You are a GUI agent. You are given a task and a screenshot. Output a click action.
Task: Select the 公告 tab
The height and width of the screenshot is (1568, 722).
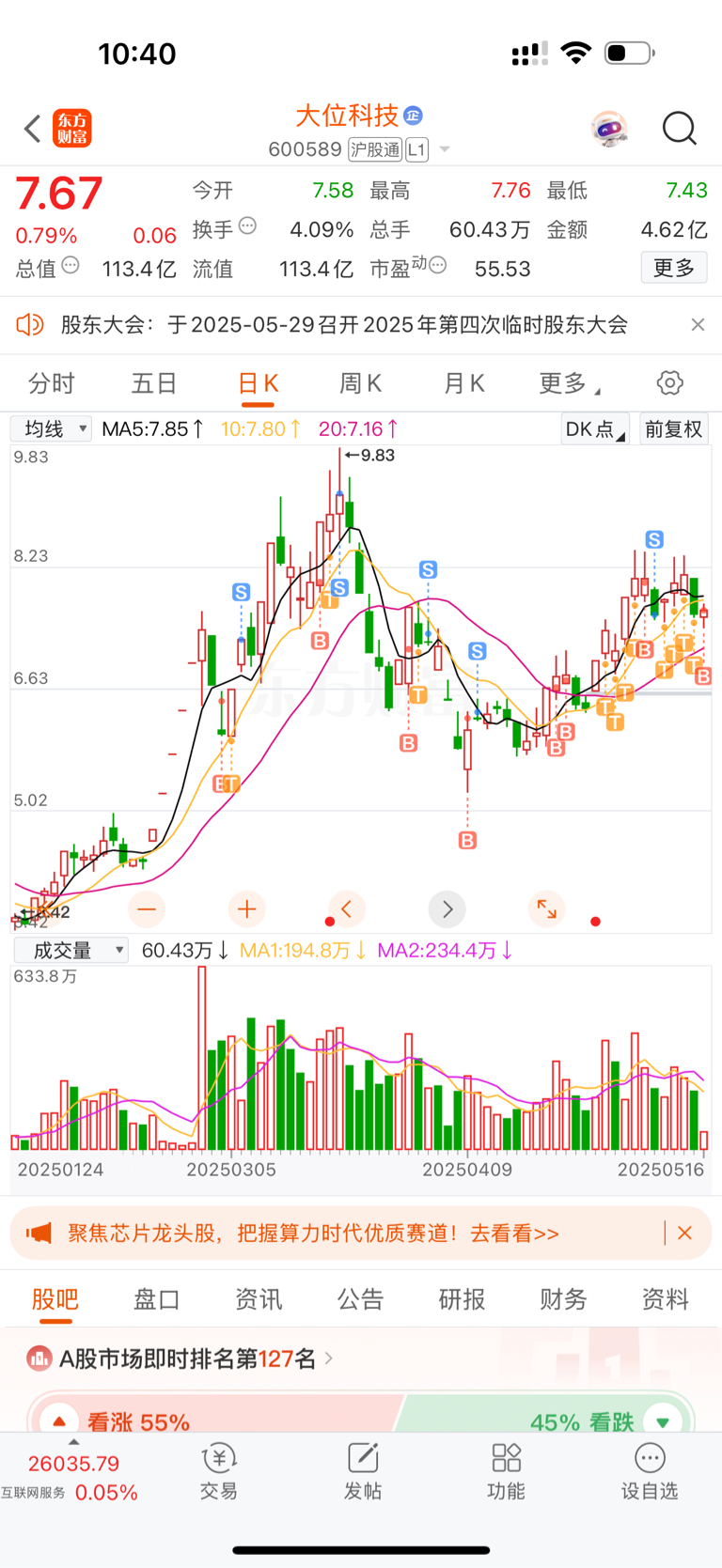pyautogui.click(x=360, y=1299)
